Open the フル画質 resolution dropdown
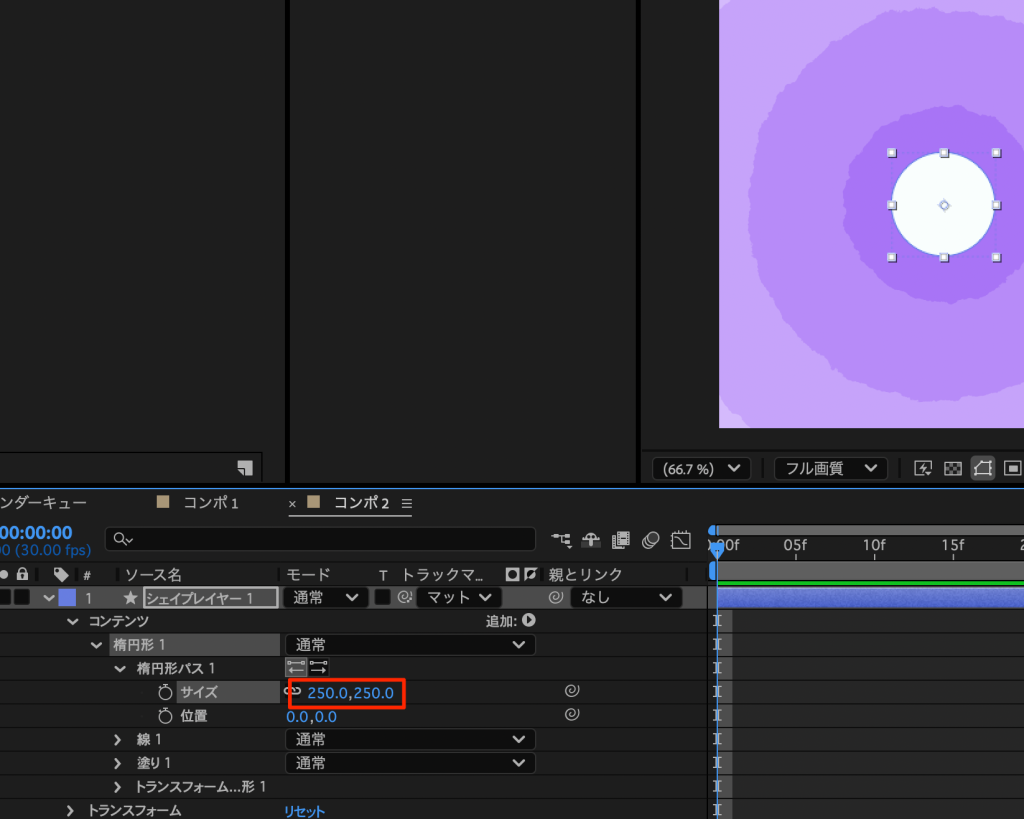 coord(830,468)
